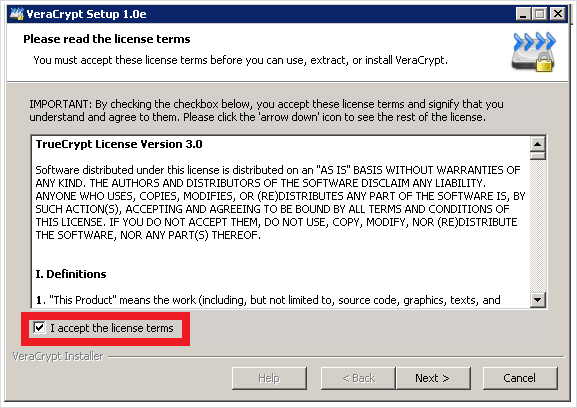This screenshot has height=408, width=577.
Task: Click the 'VeraCrypt Setup 1.0e' title bar text
Action: pyautogui.click(x=86, y=14)
